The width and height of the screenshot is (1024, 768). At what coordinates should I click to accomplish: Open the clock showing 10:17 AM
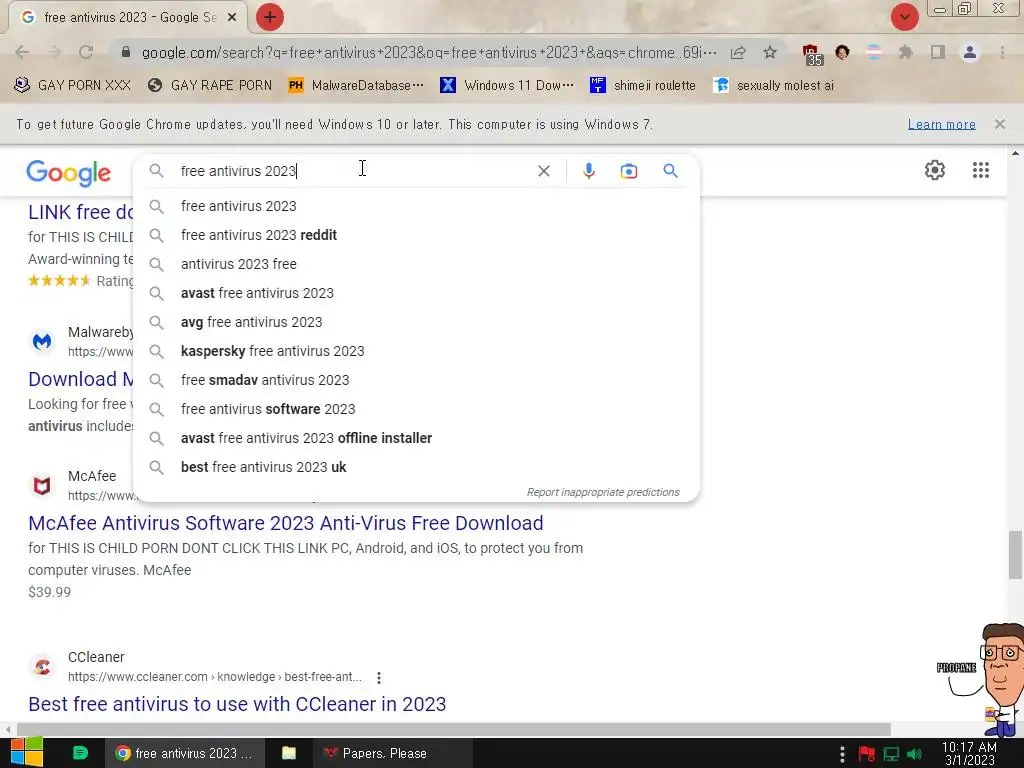pos(969,754)
